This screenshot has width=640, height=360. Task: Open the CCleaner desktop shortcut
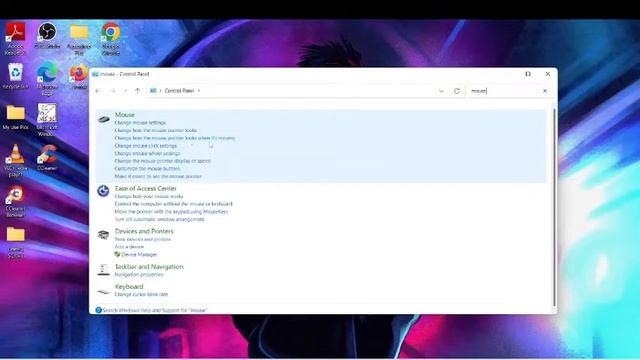click(47, 158)
